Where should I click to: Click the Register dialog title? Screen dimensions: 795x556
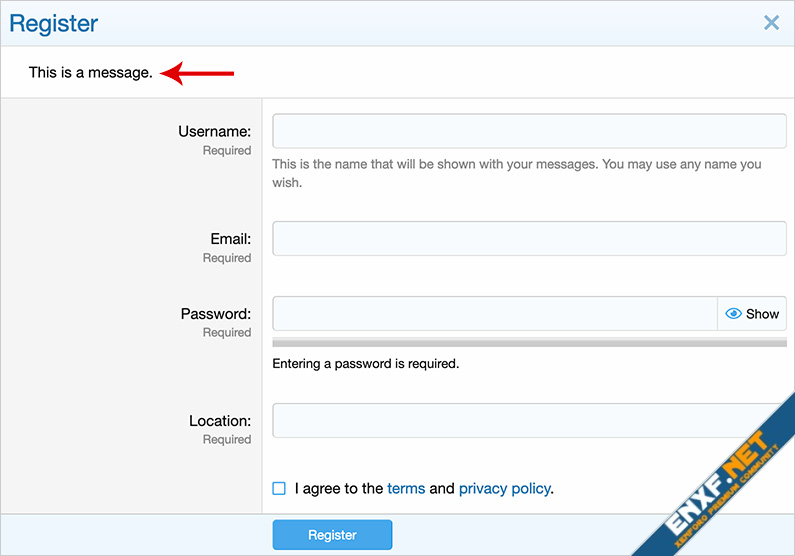click(x=54, y=23)
